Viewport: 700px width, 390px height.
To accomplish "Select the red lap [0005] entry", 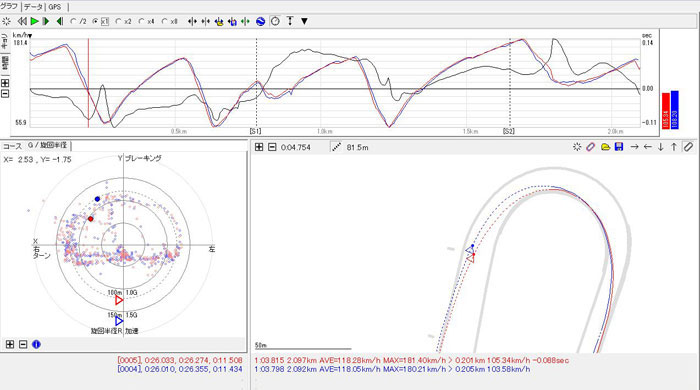I will pos(180,360).
